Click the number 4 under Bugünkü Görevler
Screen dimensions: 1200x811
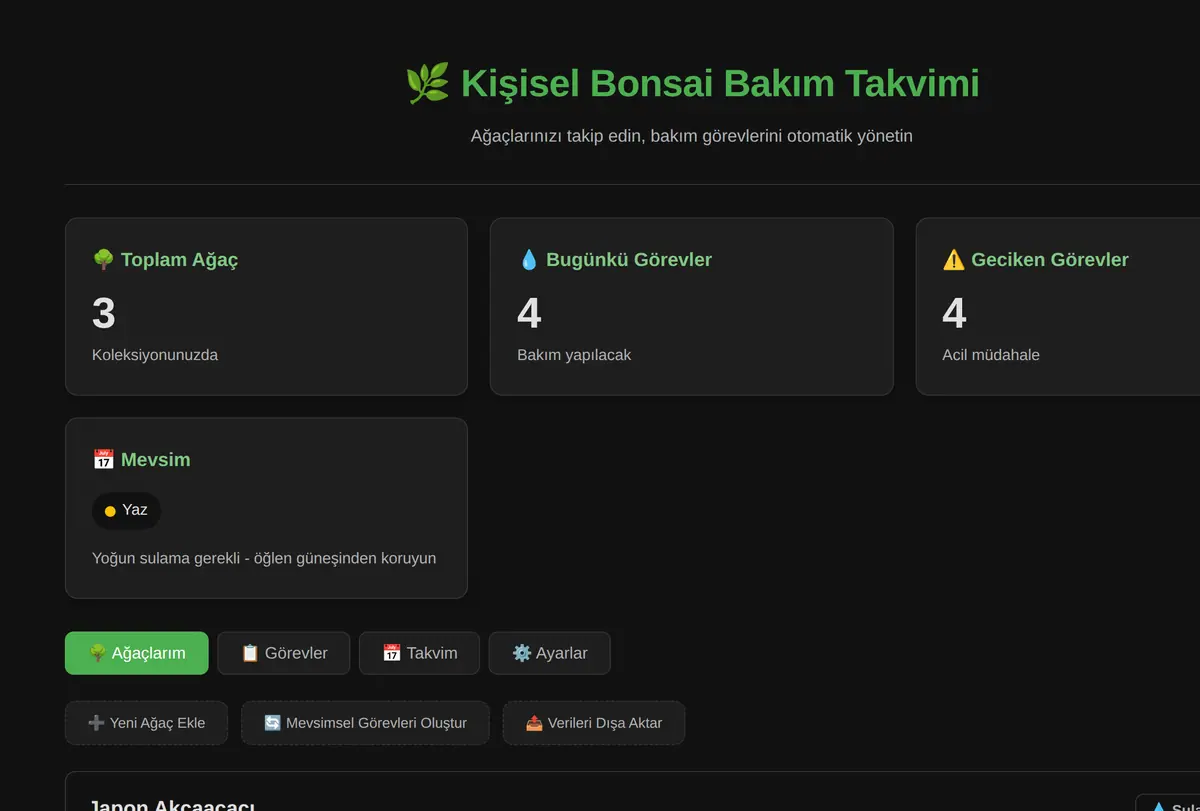529,314
